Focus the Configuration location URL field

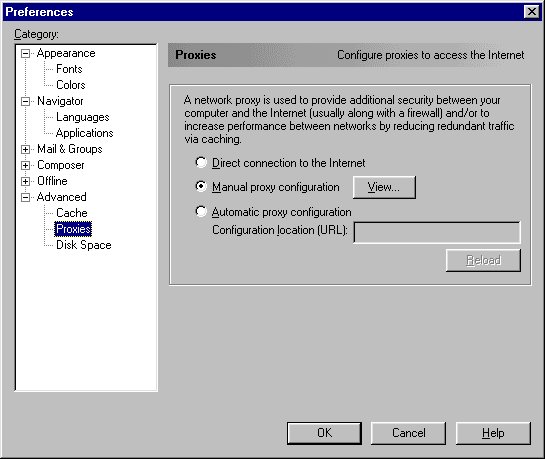click(x=437, y=232)
